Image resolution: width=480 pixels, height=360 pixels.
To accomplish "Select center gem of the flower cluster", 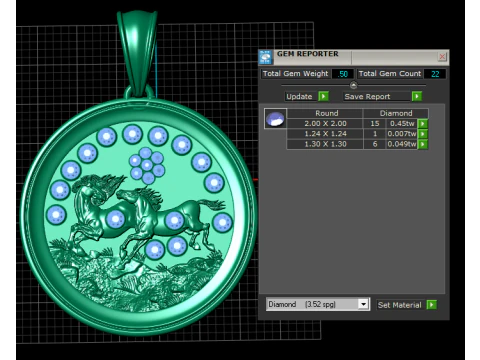I will coord(147,165).
